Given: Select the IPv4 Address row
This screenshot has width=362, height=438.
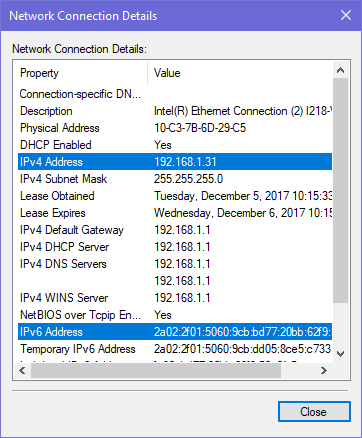Looking at the screenshot, I should coord(175,162).
